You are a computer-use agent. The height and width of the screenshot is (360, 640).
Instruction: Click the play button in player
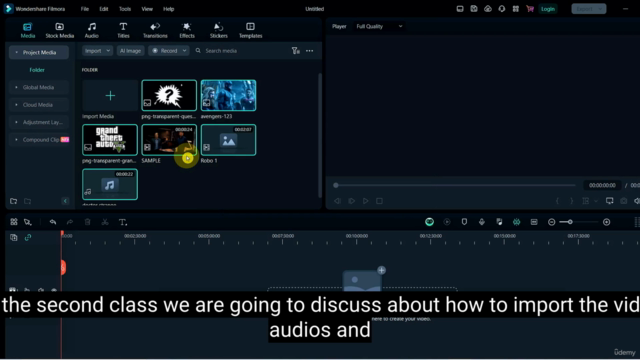tap(365, 201)
